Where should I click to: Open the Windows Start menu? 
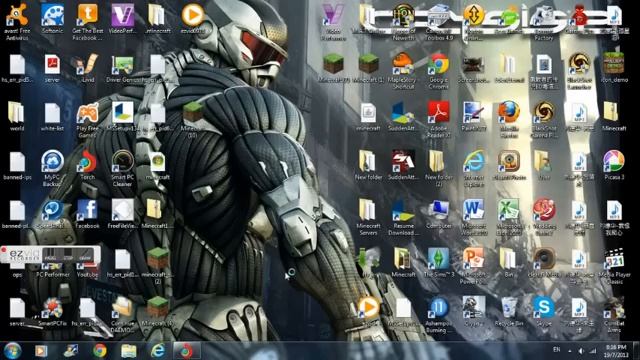click(x=12, y=351)
